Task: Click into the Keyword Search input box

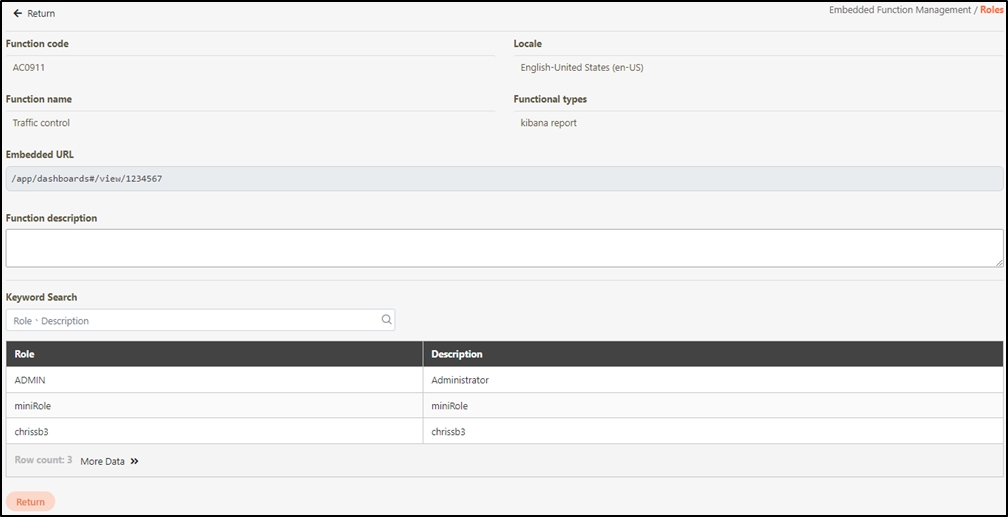Action: 190,320
